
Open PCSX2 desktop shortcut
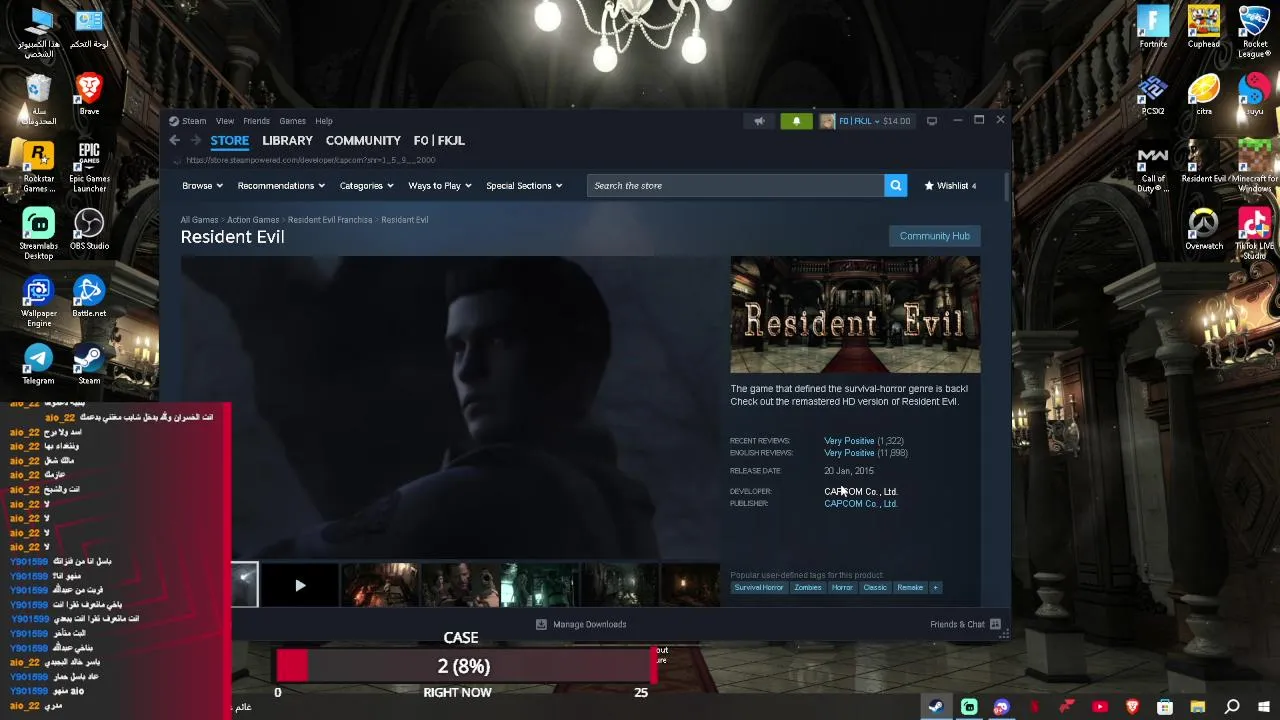point(1153,95)
